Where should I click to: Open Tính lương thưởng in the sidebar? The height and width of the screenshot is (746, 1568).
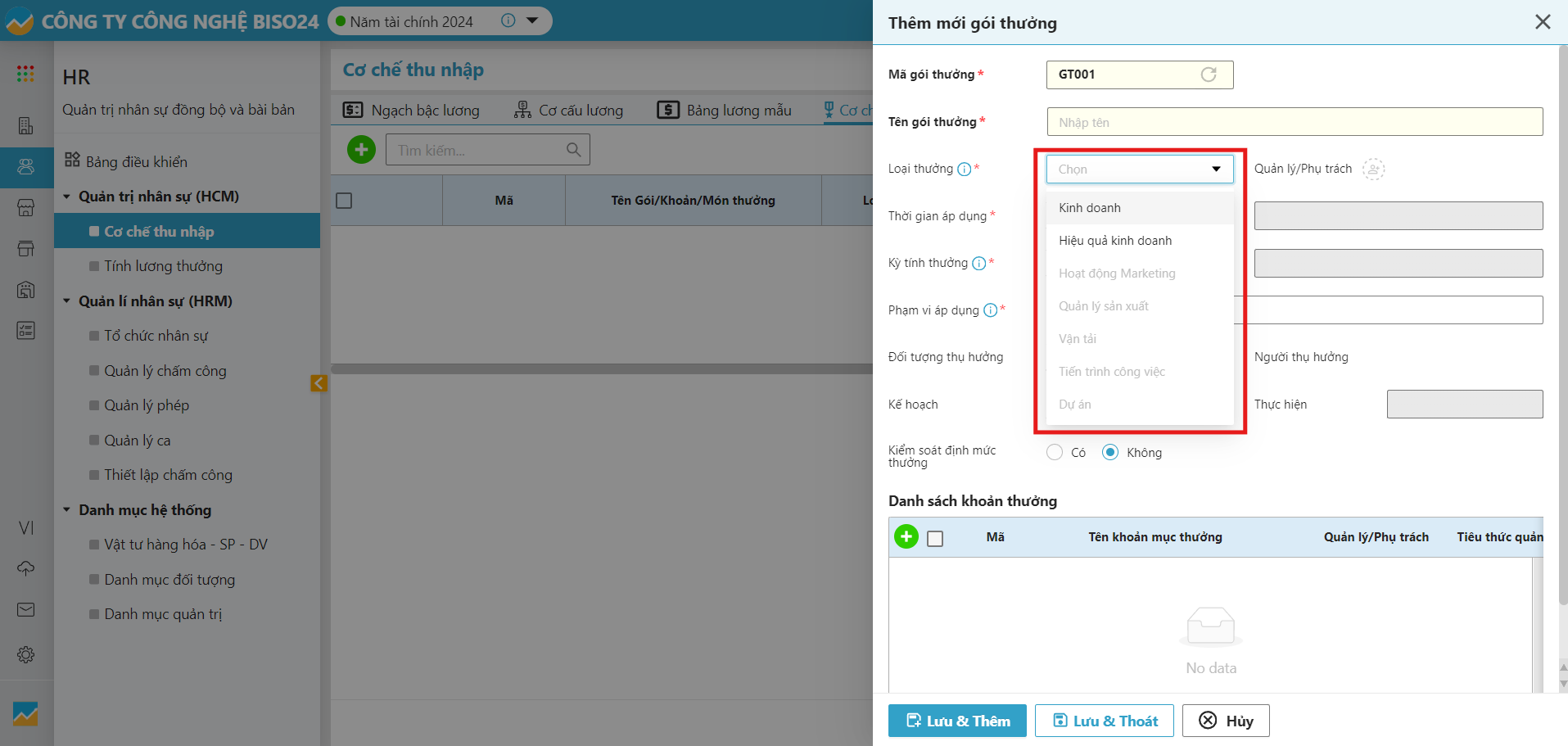point(163,266)
